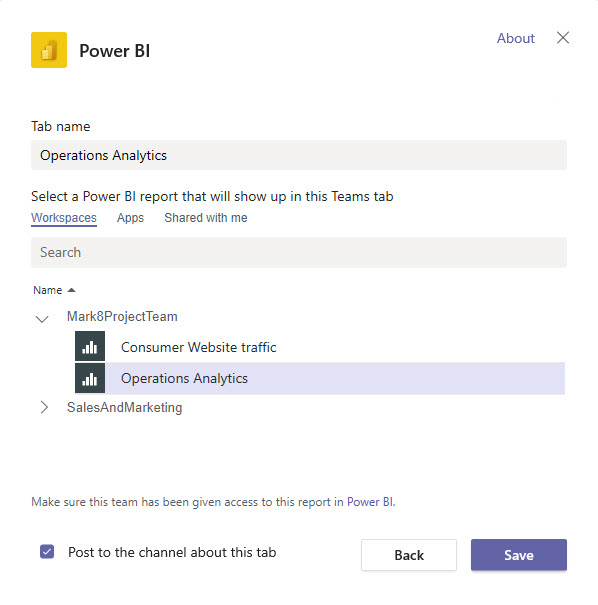This screenshot has height=605, width=598.
Task: Expand the SalesAndMarketing workspace
Action: point(44,407)
